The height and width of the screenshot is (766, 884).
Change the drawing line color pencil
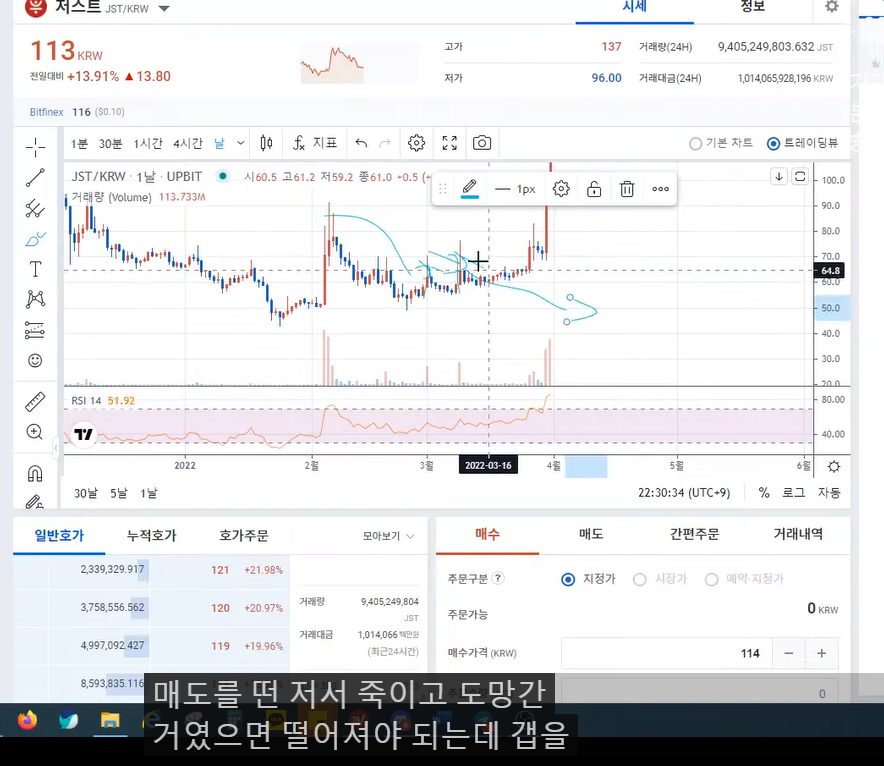469,189
